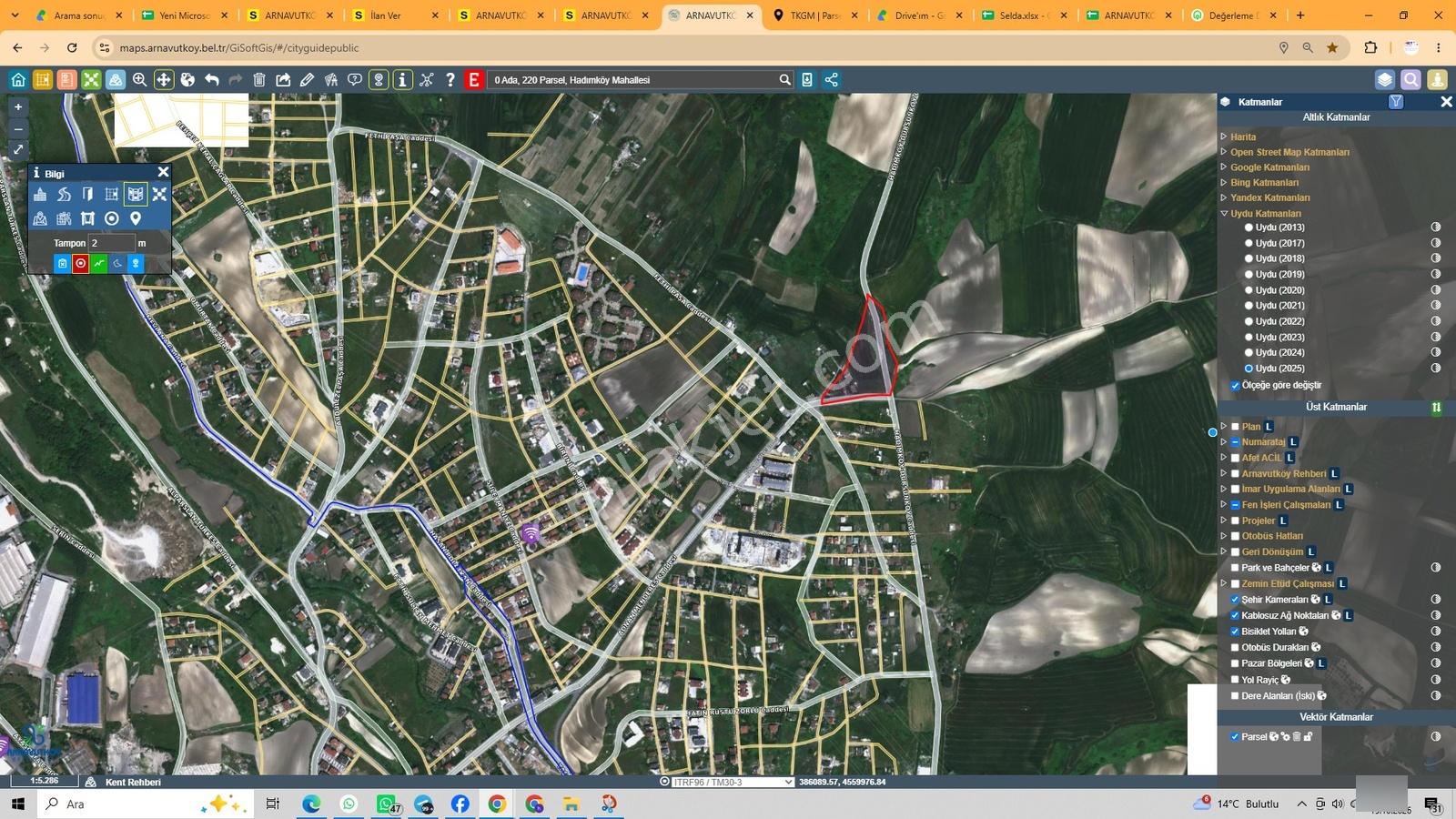Undo the last map view change

(x=212, y=80)
